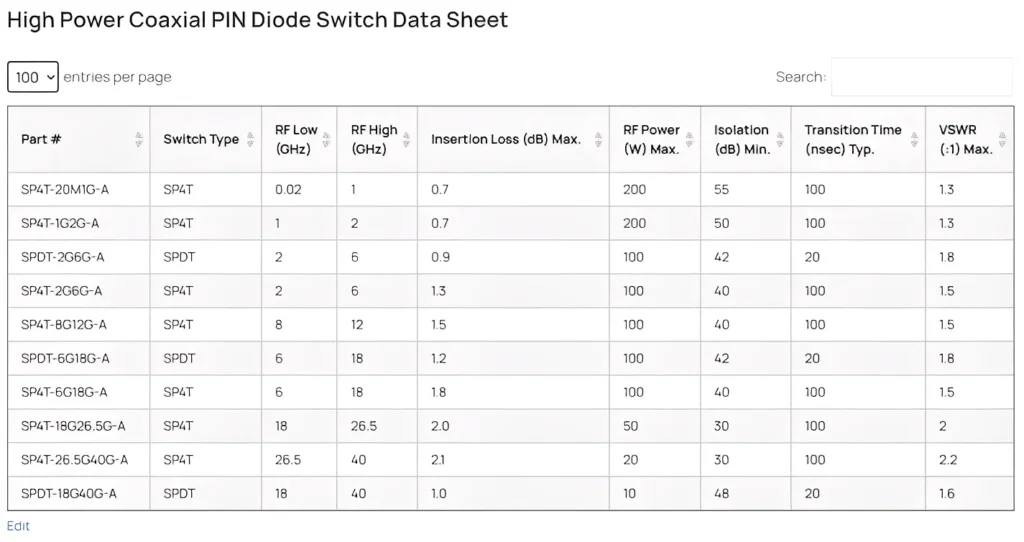Click into the Search input field

(x=921, y=77)
